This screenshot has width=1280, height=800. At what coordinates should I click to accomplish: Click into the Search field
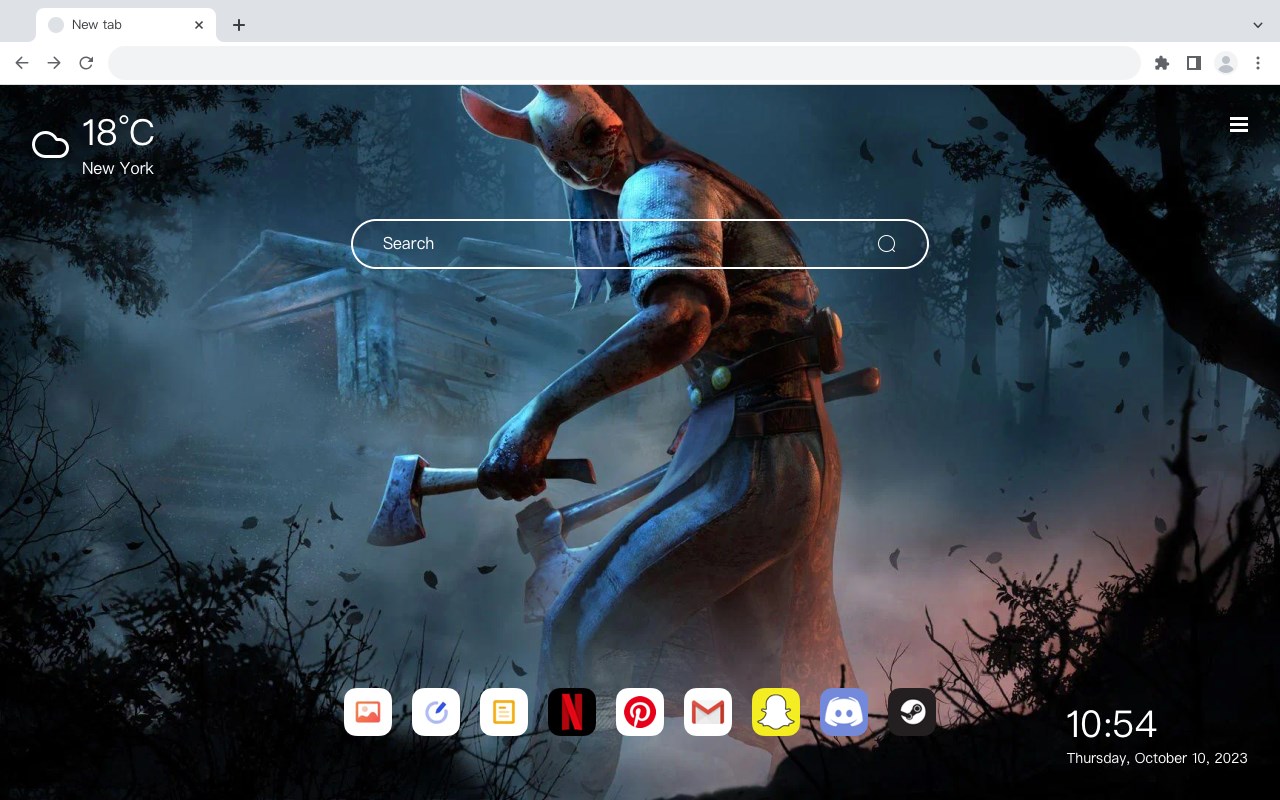tap(640, 244)
